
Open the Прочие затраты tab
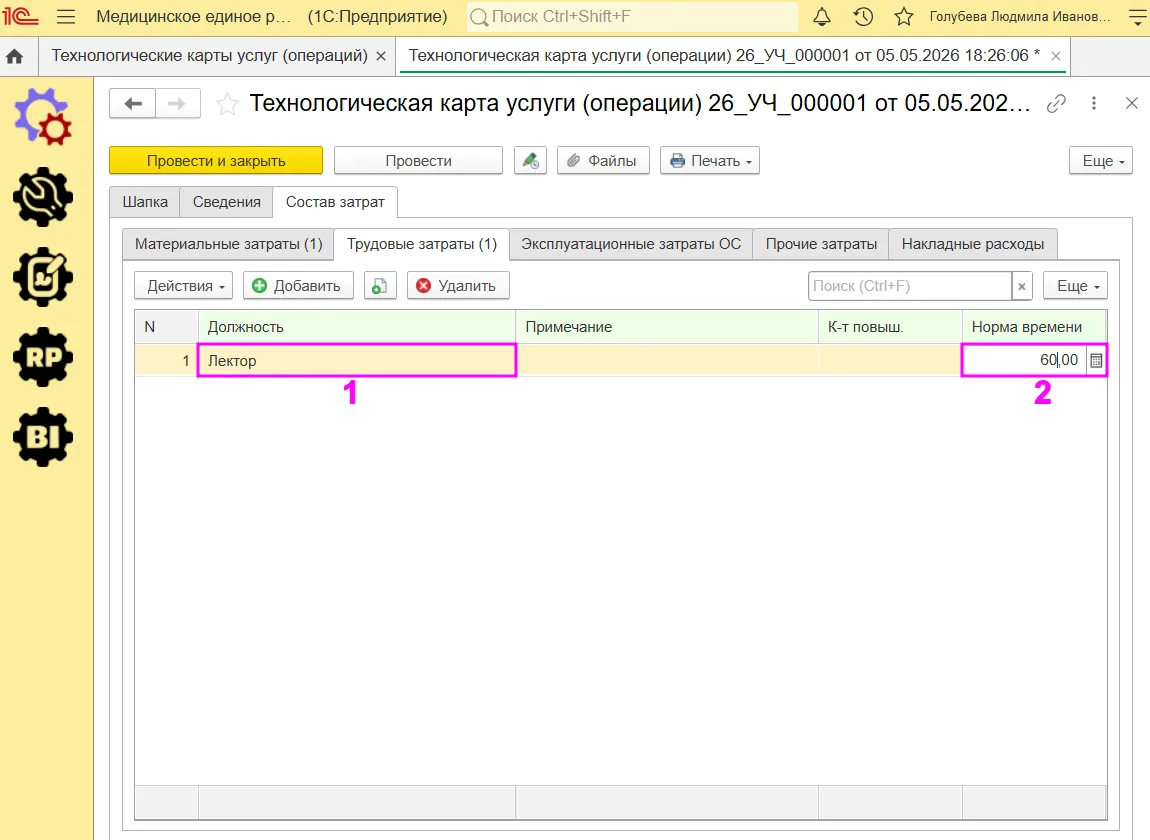point(821,244)
